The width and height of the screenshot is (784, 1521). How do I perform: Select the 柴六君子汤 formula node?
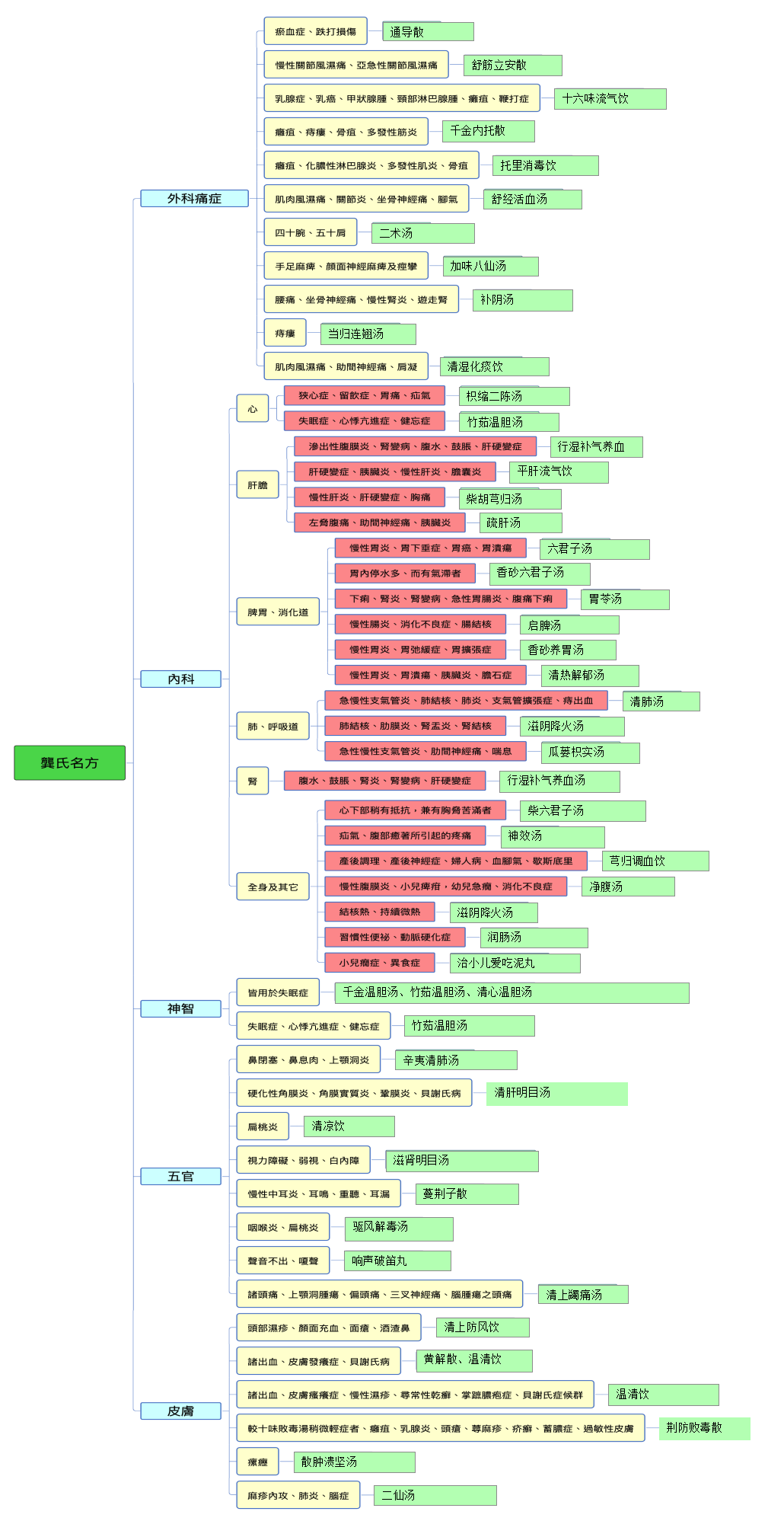coord(583,811)
